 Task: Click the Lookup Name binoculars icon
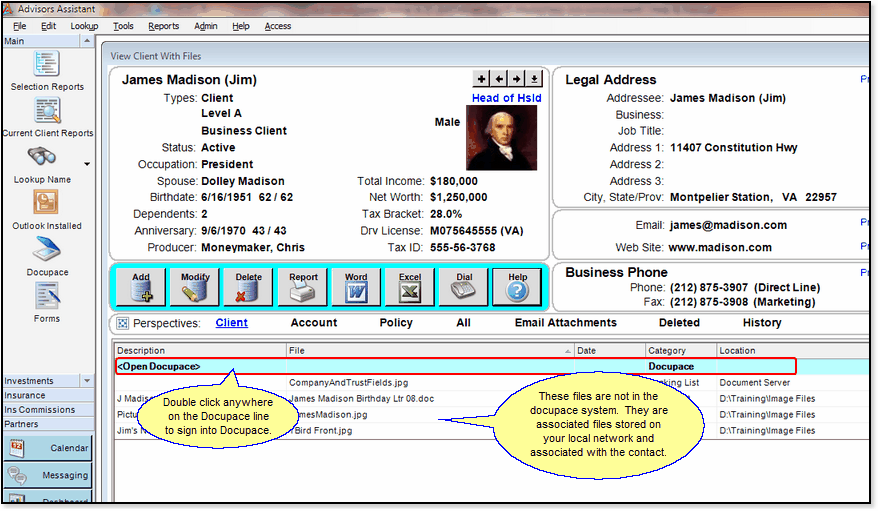tap(42, 157)
